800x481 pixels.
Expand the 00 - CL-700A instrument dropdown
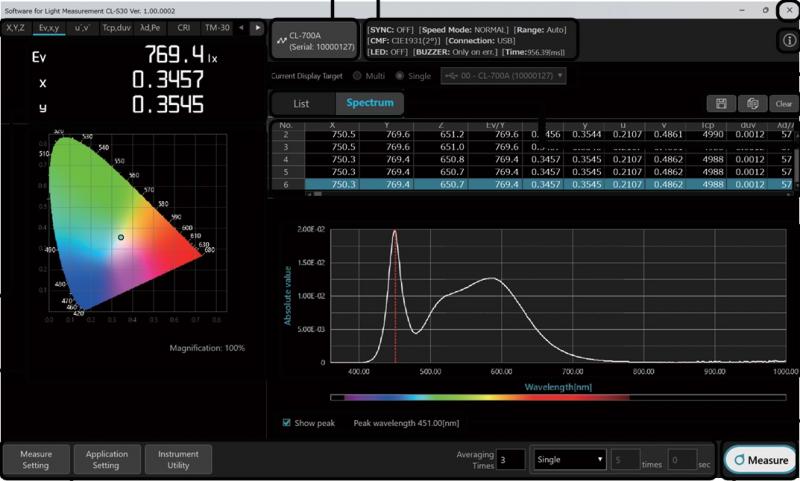[503, 76]
